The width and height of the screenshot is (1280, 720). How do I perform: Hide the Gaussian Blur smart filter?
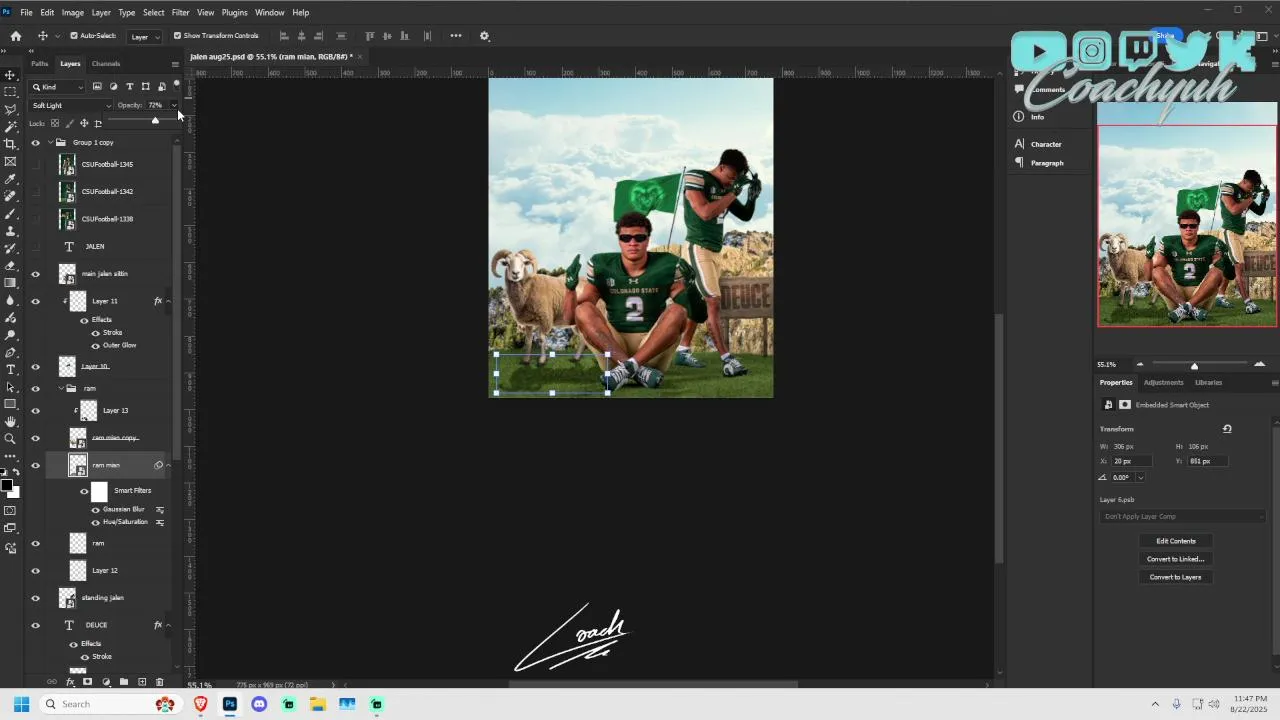pos(95,509)
